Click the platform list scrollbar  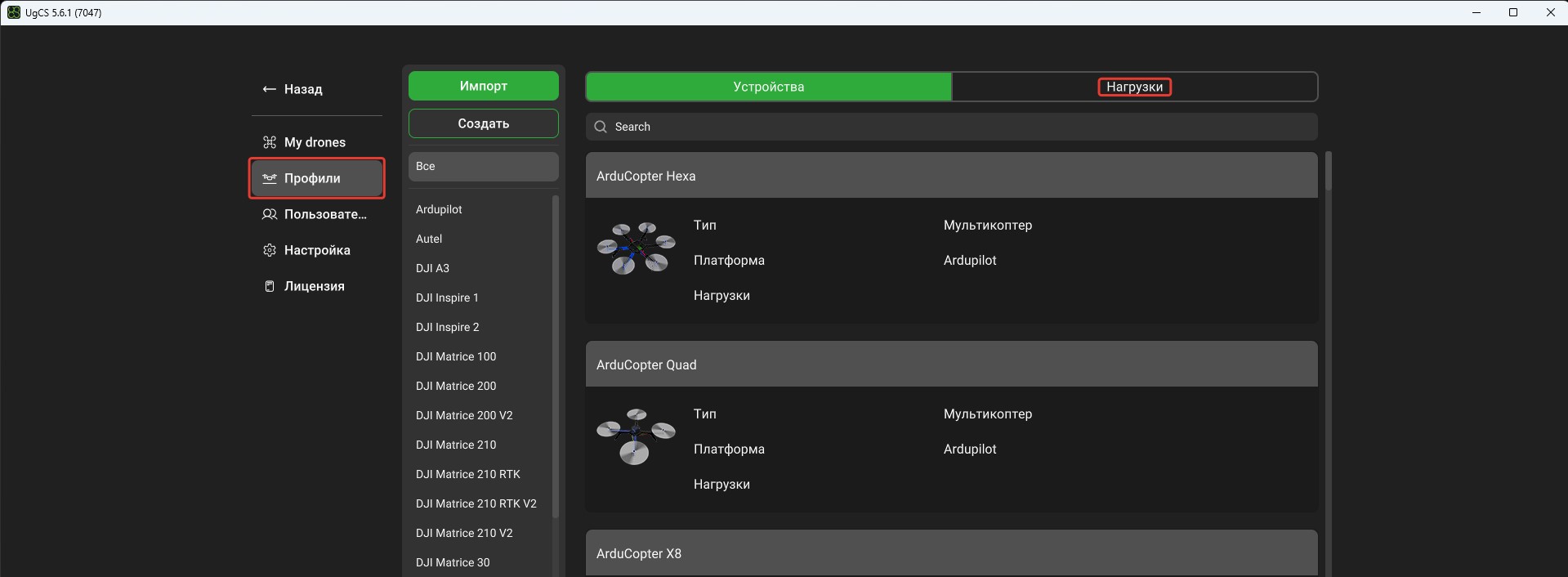(556, 356)
